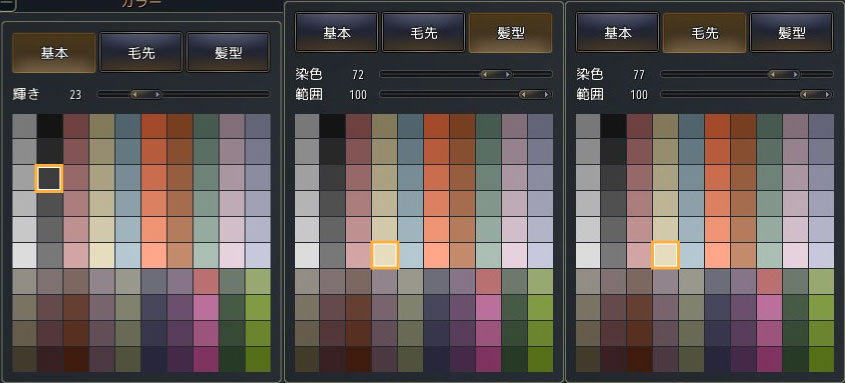This screenshot has height=383, width=845.
Task: Click the 範囲 slider handle below 染色 72
Action: coord(535,95)
